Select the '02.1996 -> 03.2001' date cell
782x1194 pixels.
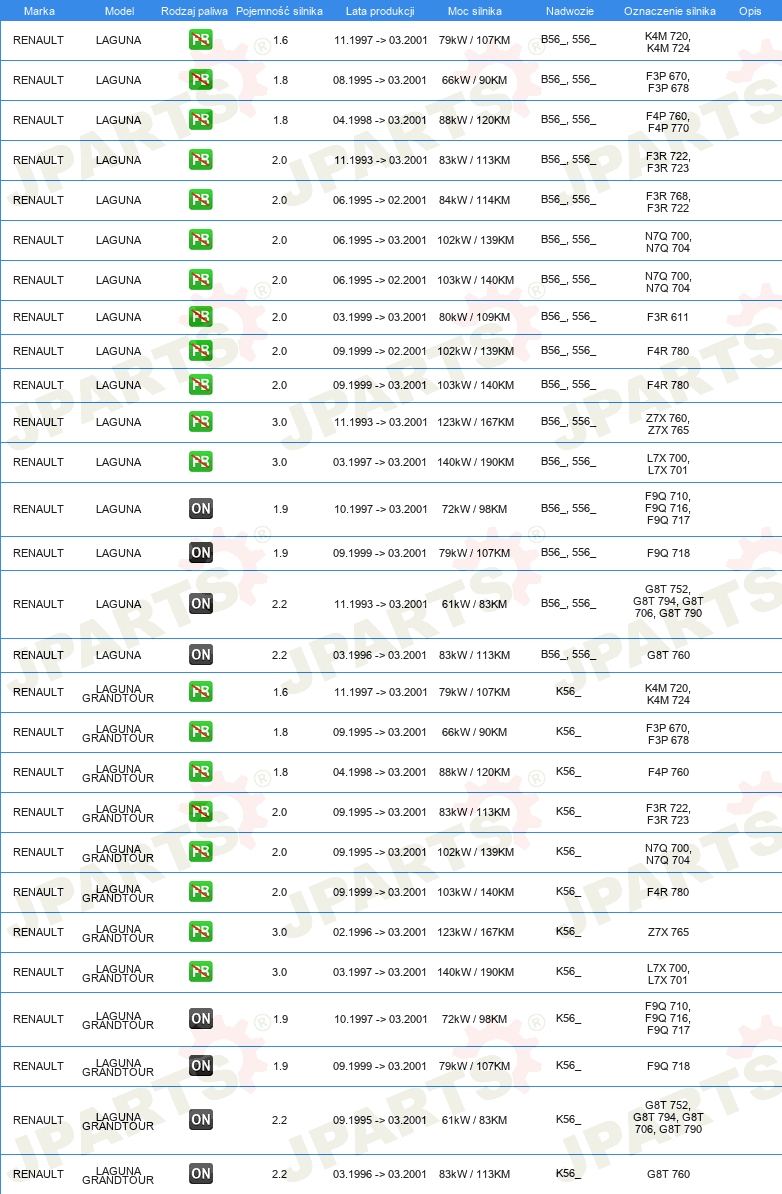point(380,932)
